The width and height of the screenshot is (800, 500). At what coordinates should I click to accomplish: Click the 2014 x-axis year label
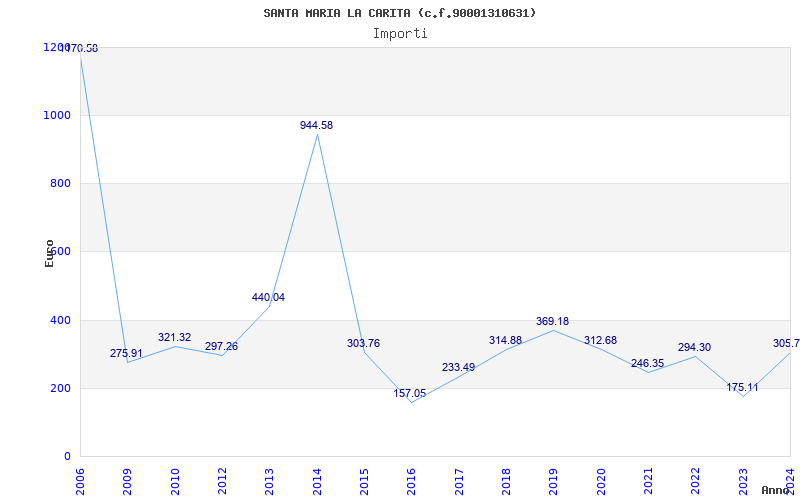(x=317, y=482)
